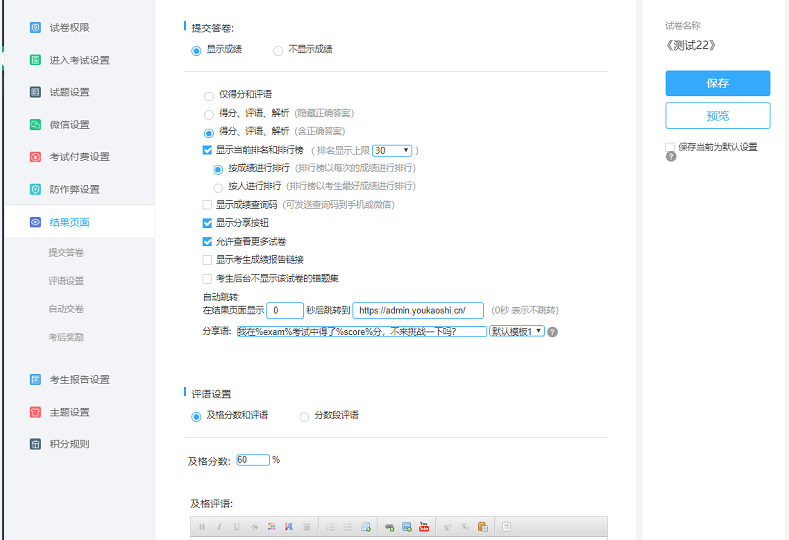Apply subscript in the editor toolbar
Viewport: 789px width, 540px height.
(465, 527)
